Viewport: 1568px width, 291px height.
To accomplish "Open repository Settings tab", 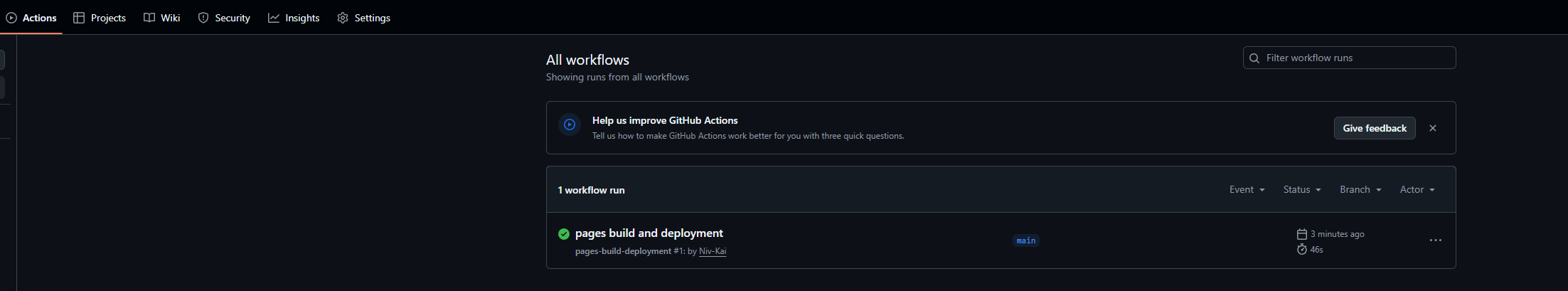I will (363, 18).
